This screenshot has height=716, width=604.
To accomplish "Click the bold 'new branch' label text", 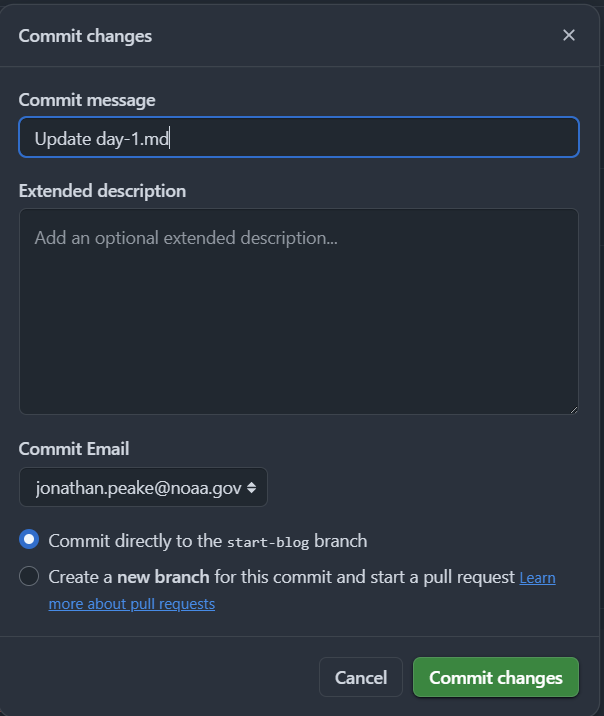I will pyautogui.click(x=163, y=577).
